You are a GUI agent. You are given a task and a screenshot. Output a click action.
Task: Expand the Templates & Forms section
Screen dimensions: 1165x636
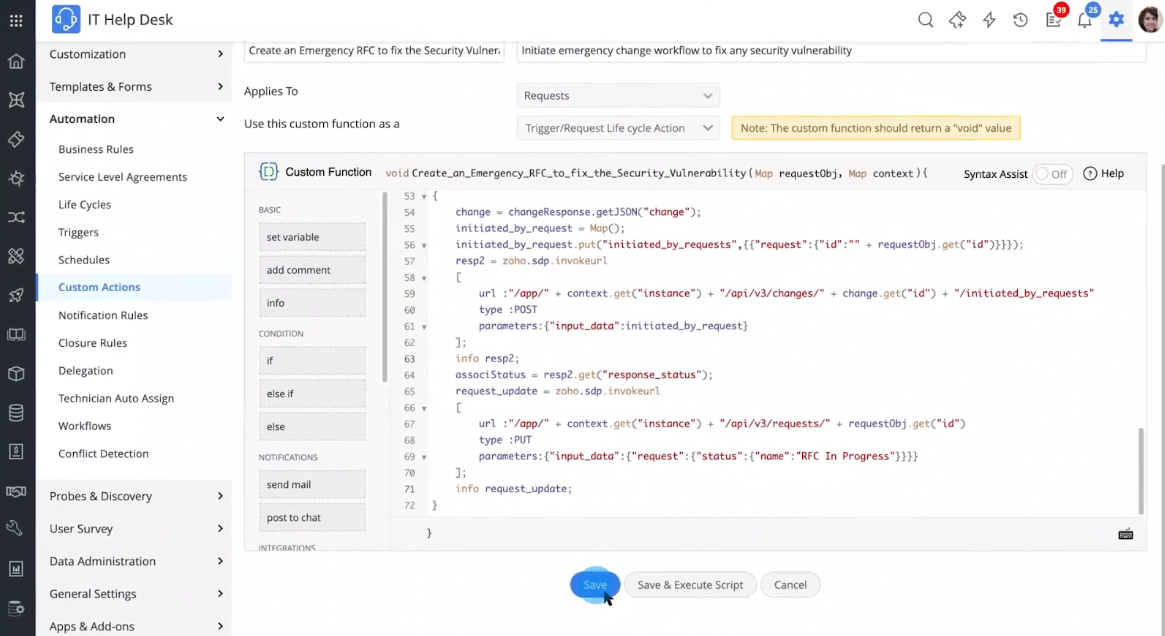pos(135,87)
